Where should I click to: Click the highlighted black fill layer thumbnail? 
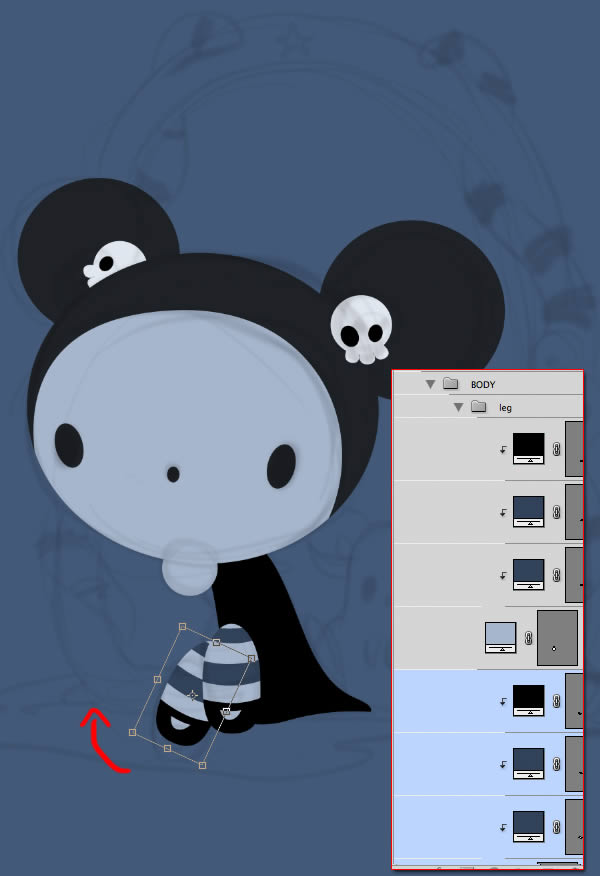[x=528, y=701]
